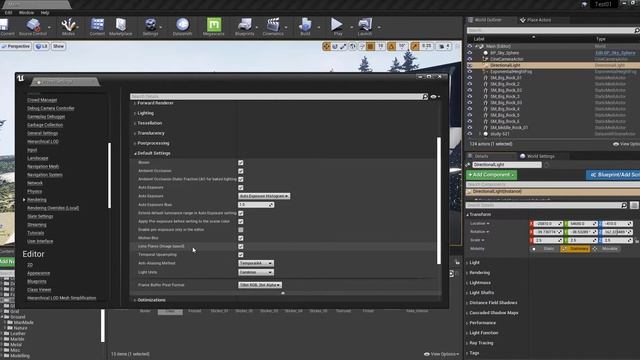Viewport: 640px width, 360px height.
Task: Toggle visibility eye for SM_Middle_Rock_01
Action: (x=469, y=127)
